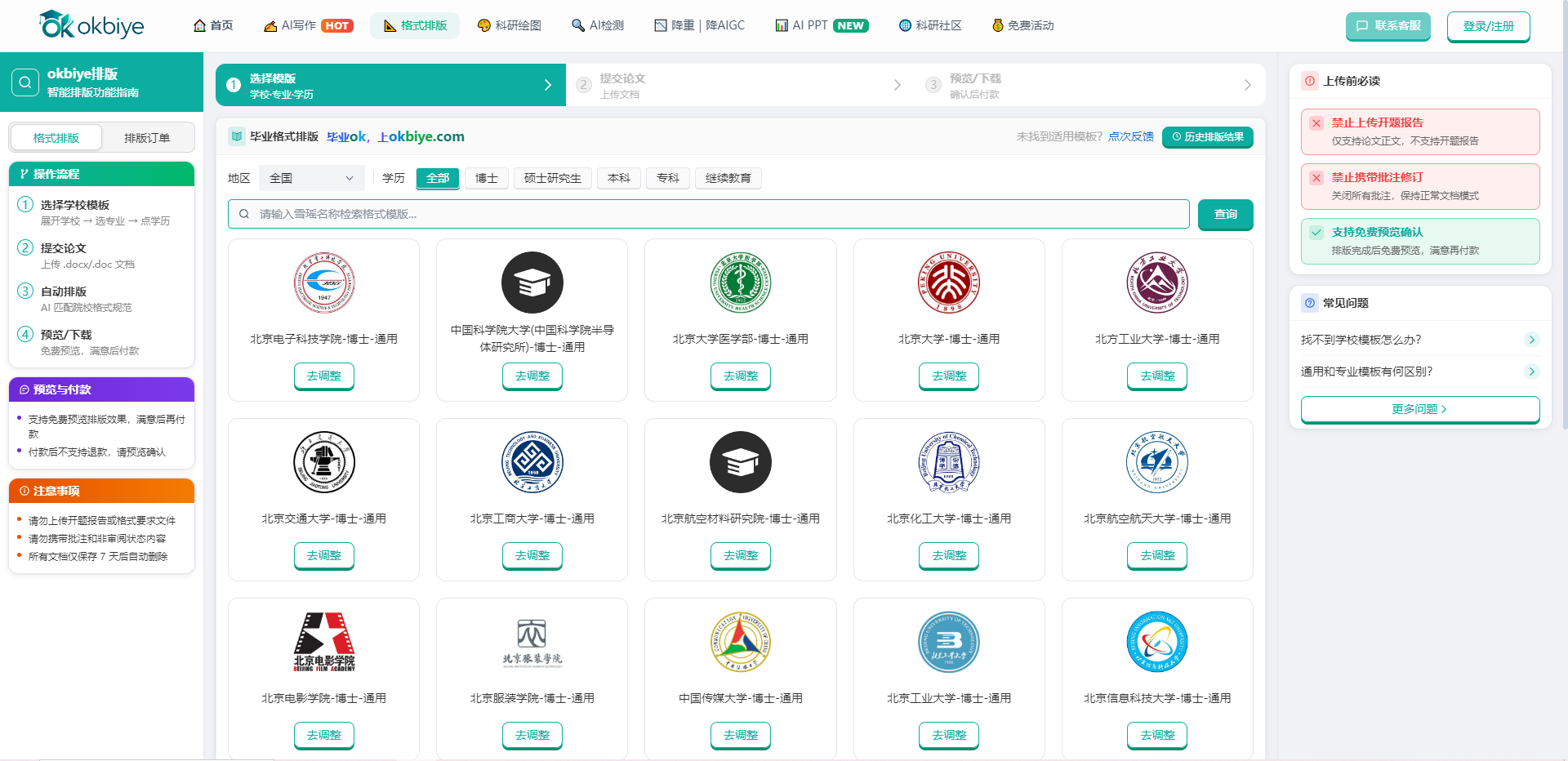Click the 北京大学 red emblem
This screenshot has height=761, width=1568.
coord(949,283)
